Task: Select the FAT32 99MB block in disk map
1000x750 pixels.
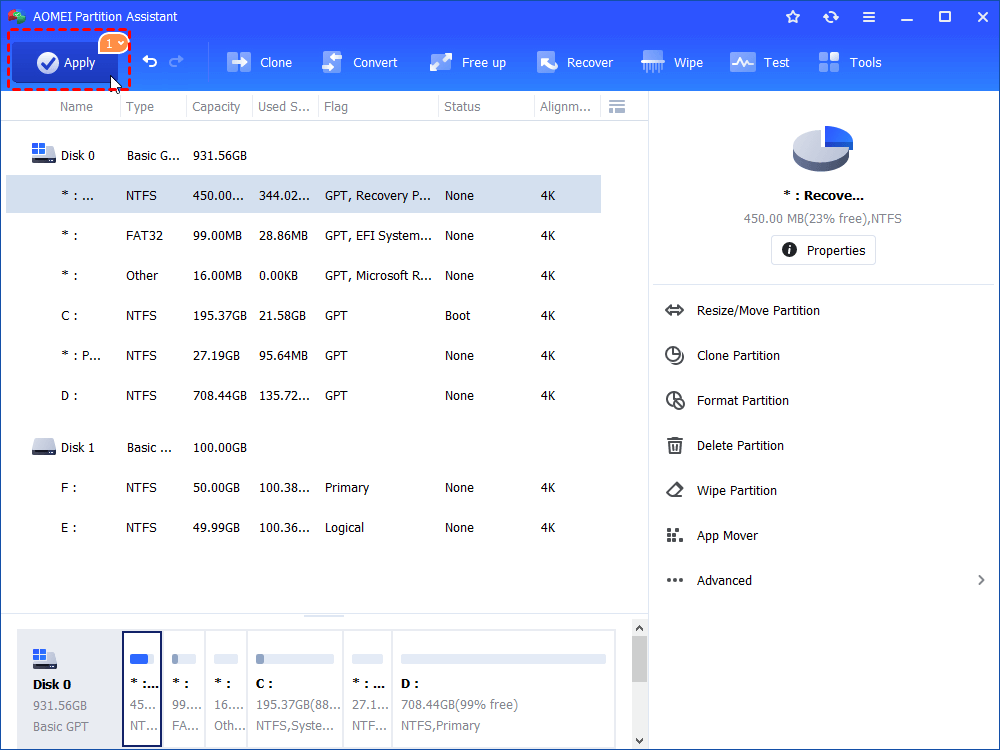Action: click(x=184, y=689)
